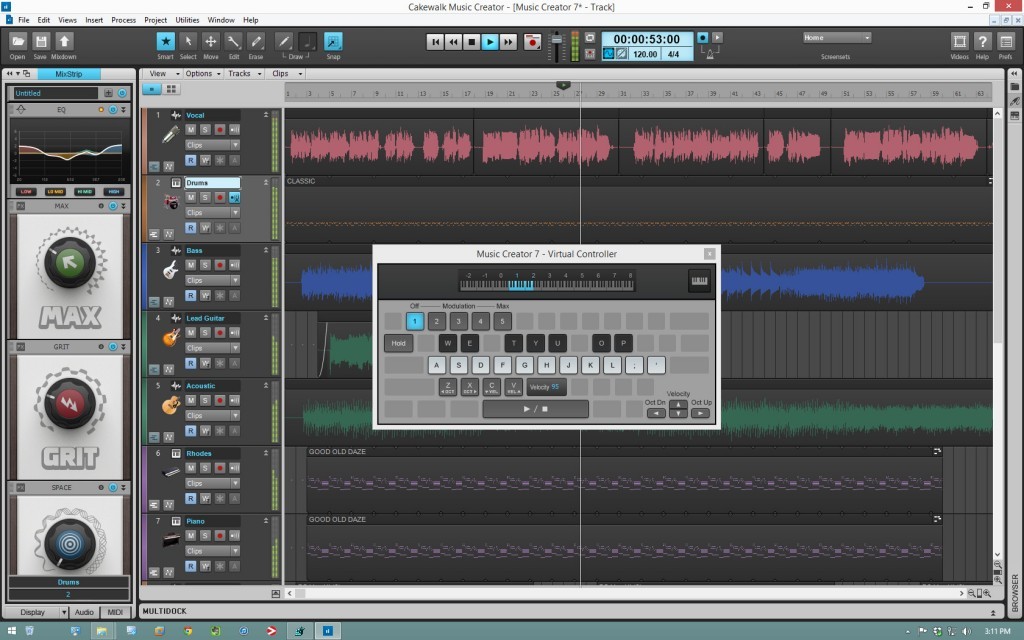Click the Help question mark toolbar icon
This screenshot has height=640, width=1024.
[x=982, y=42]
